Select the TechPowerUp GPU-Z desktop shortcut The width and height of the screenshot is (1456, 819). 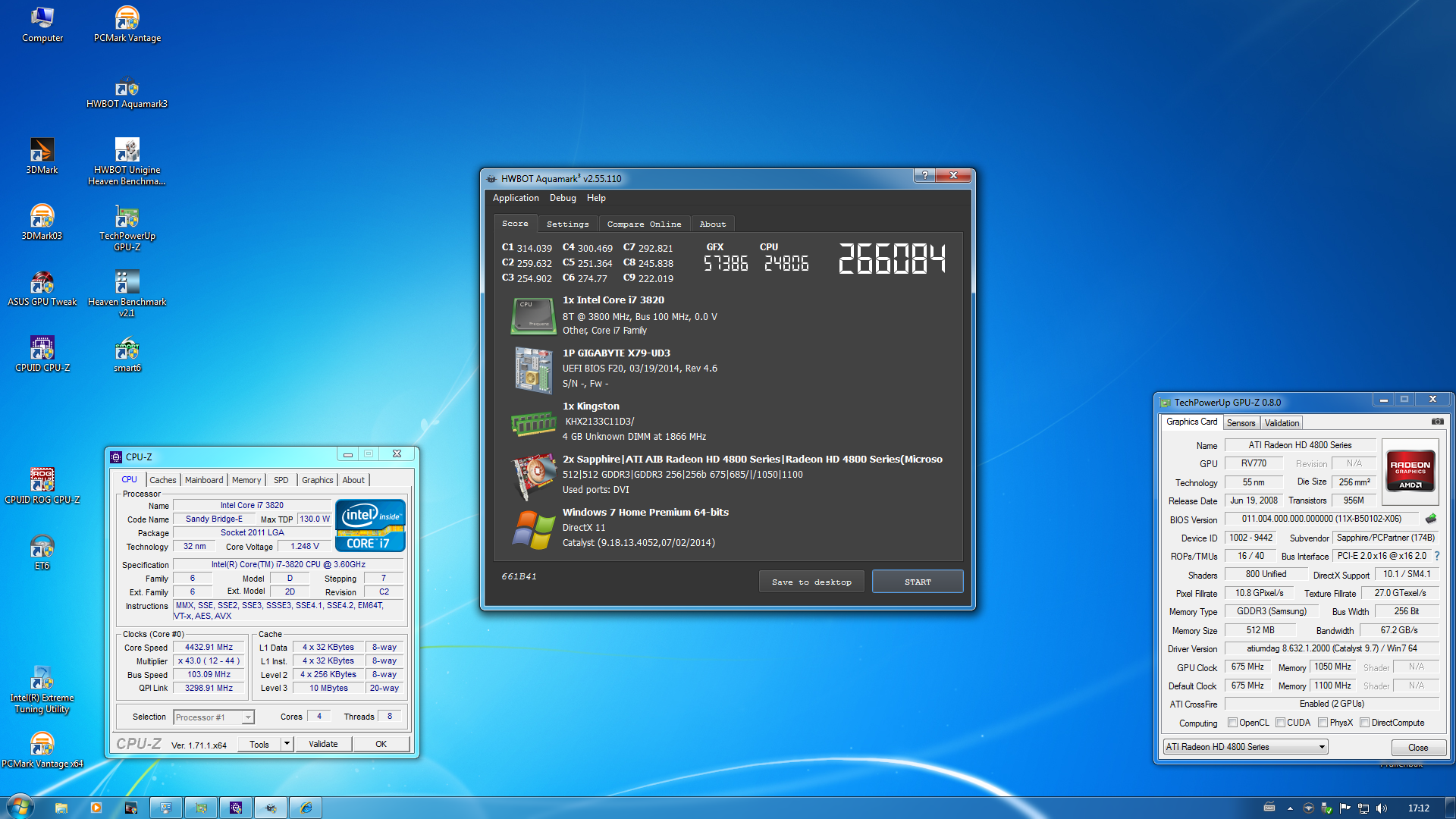(127, 227)
